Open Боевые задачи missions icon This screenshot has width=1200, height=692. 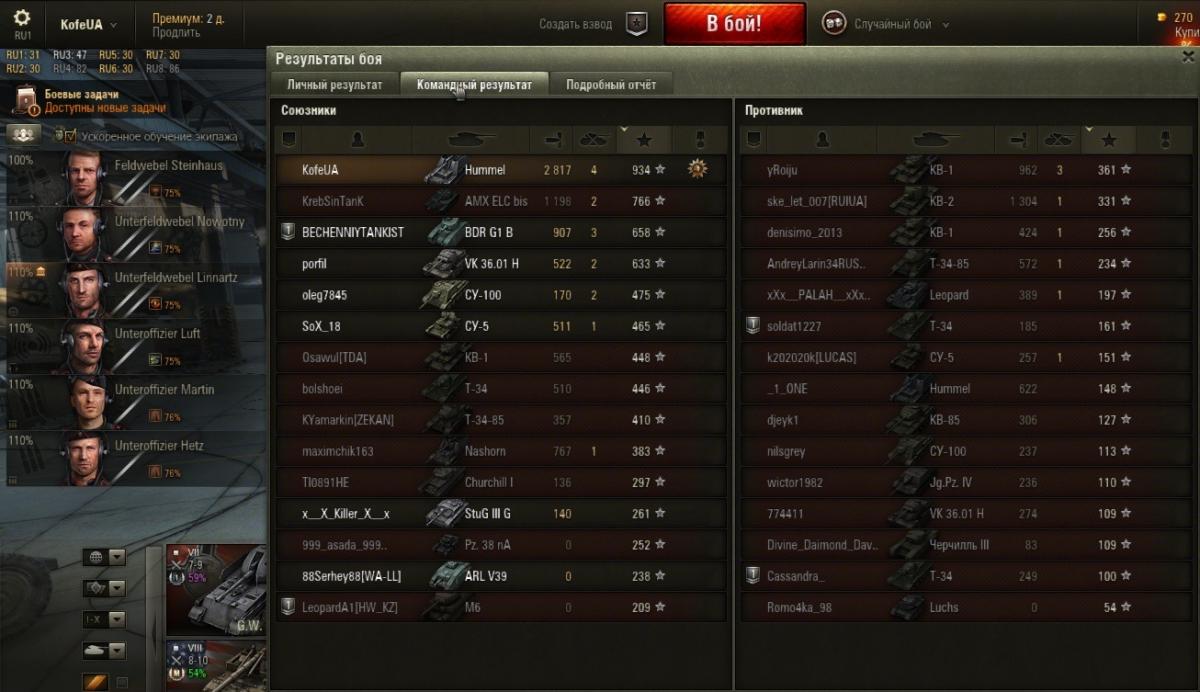point(27,100)
